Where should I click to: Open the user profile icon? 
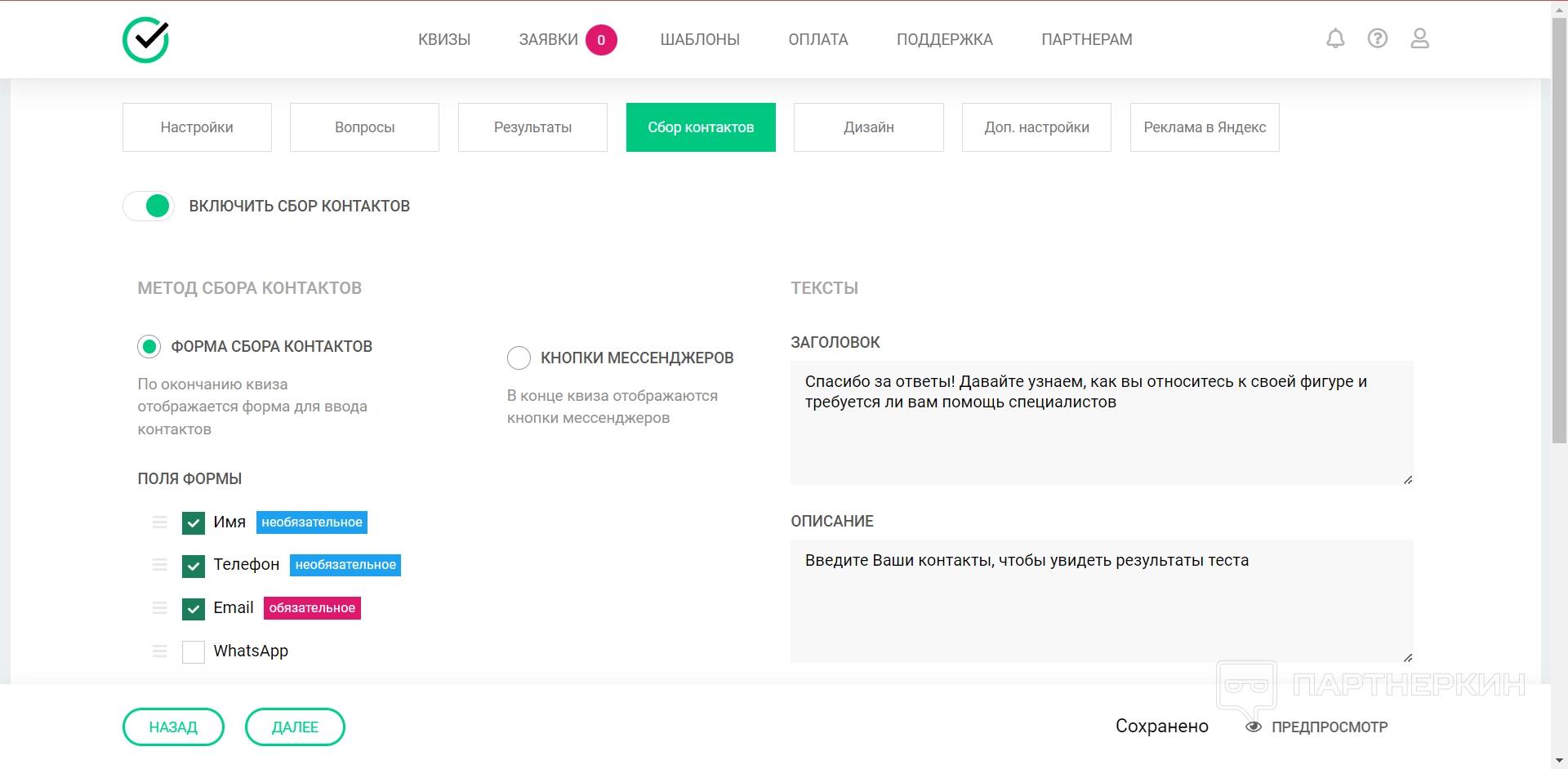[x=1420, y=38]
